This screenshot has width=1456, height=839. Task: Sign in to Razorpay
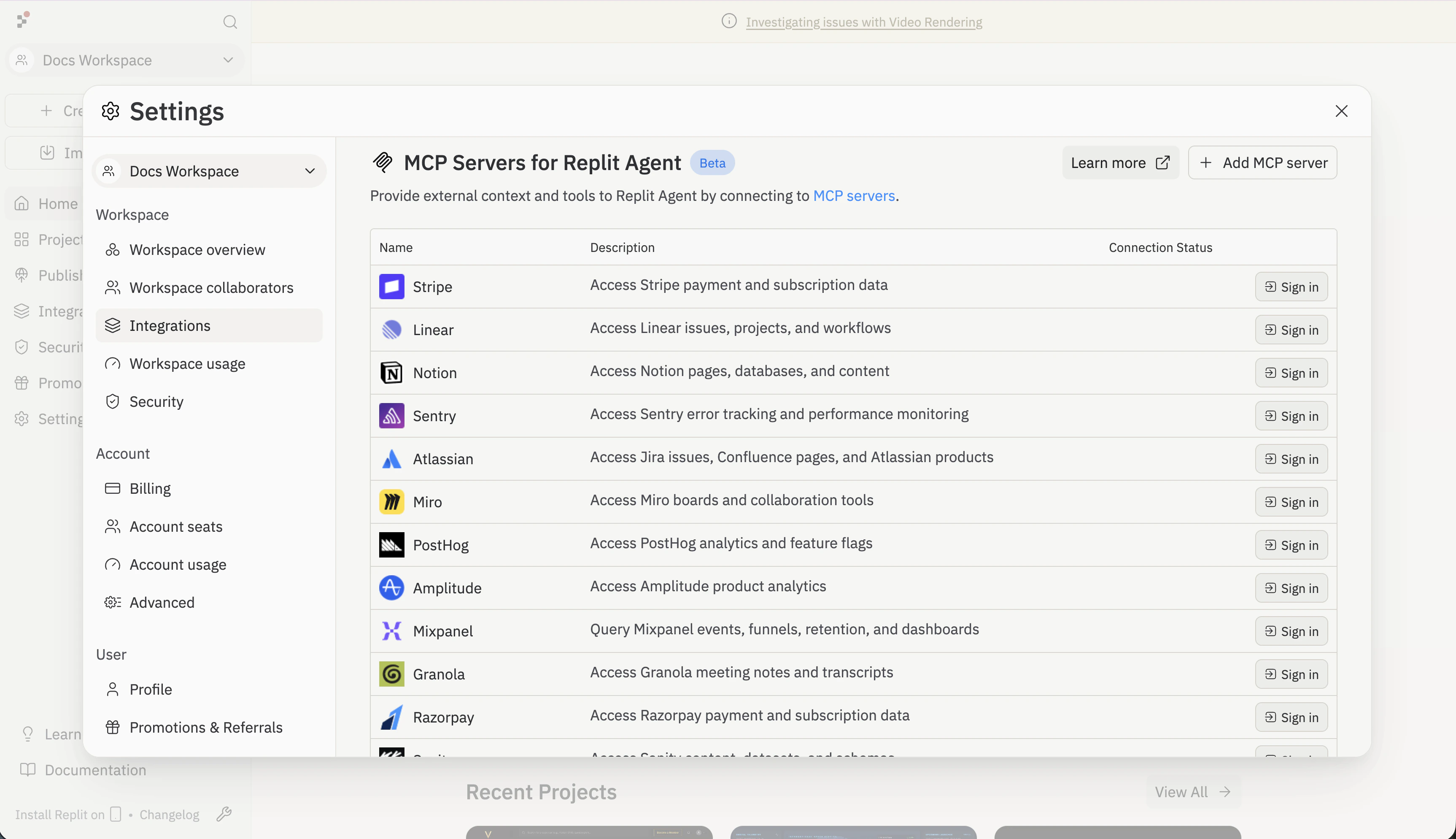click(1292, 717)
